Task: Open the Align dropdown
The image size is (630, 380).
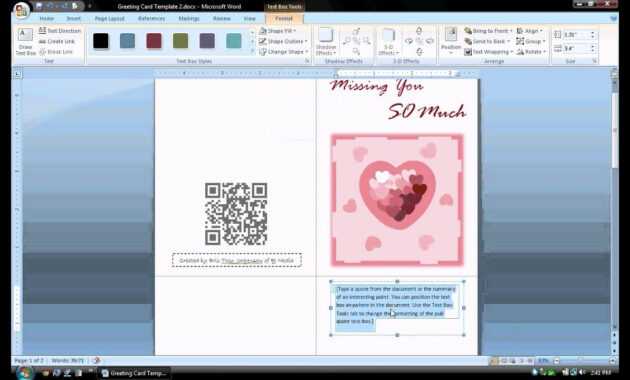Action: click(530, 31)
